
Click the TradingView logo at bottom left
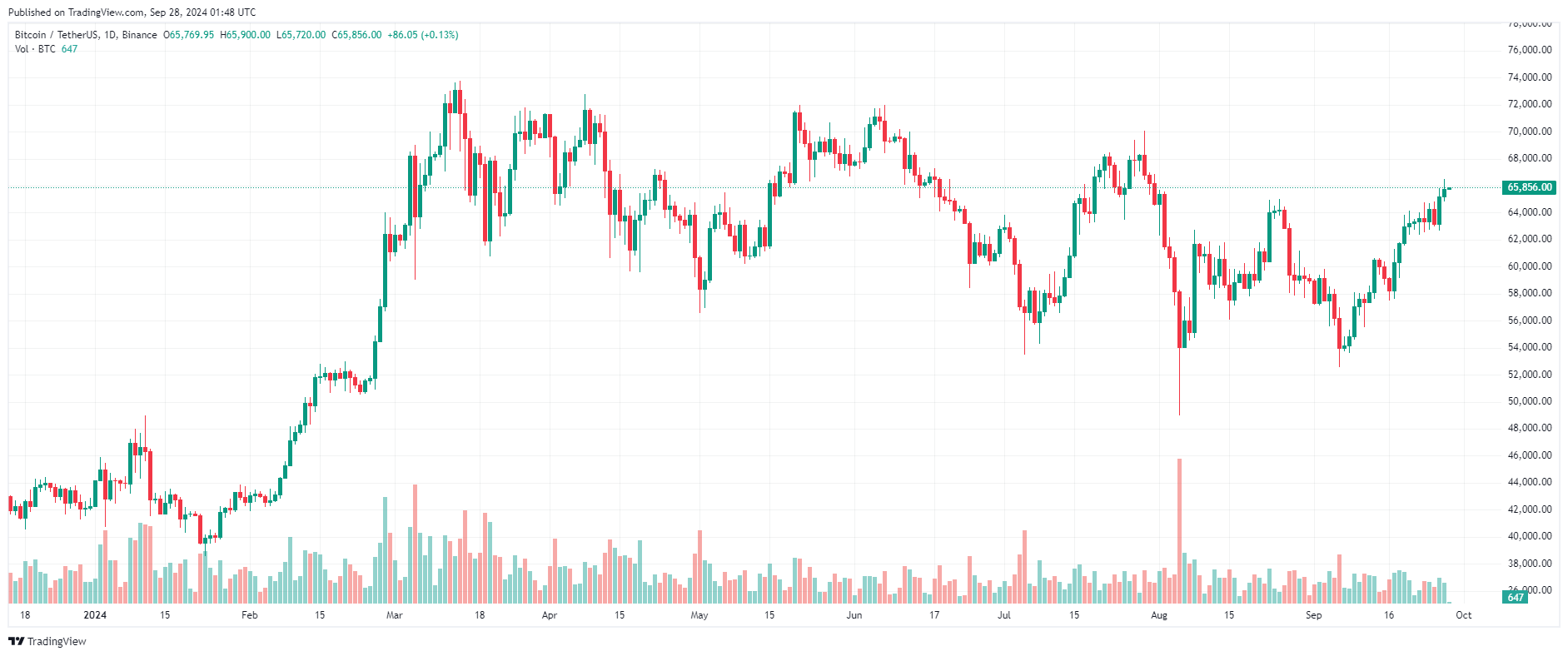(47, 641)
